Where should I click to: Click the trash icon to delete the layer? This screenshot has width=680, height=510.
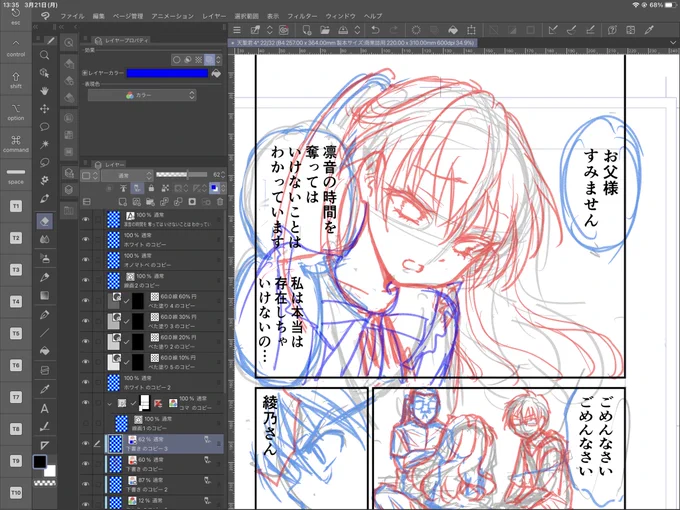[220, 202]
